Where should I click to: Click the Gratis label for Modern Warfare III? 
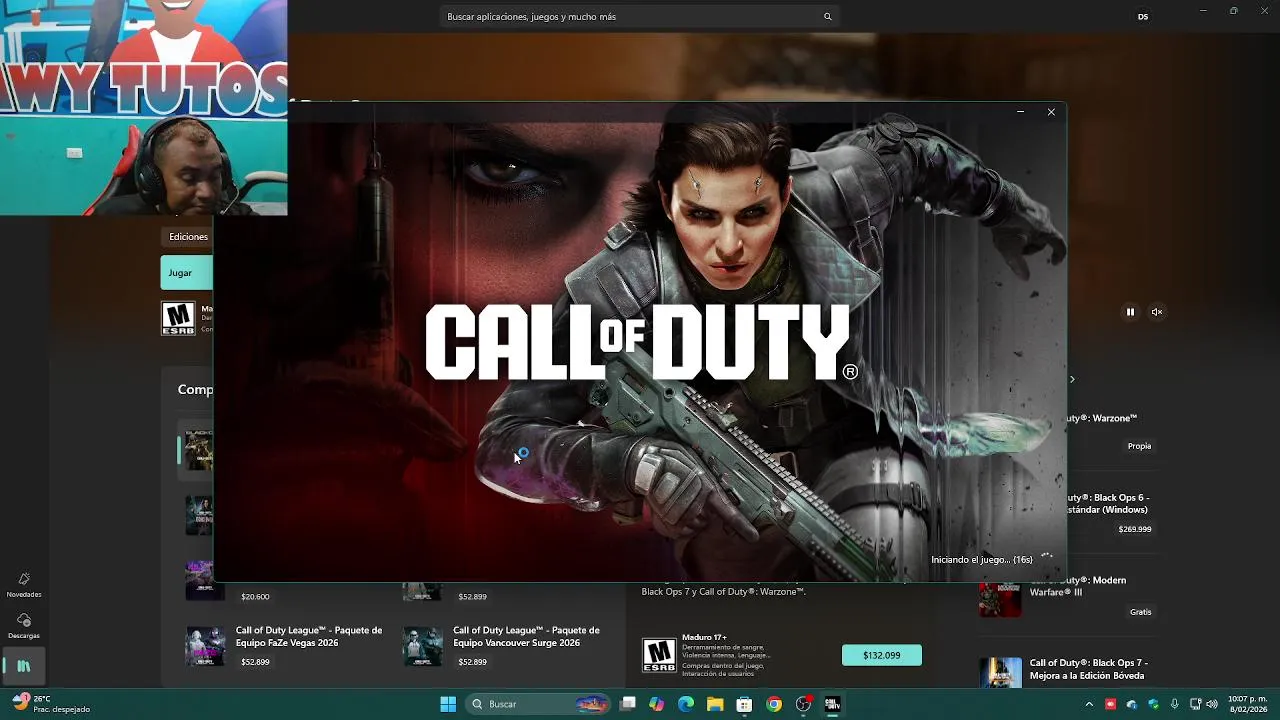(x=1140, y=612)
